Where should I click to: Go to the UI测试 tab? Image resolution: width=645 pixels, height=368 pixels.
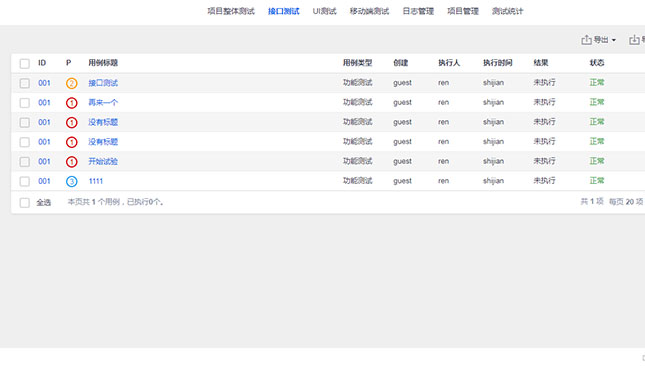[324, 11]
